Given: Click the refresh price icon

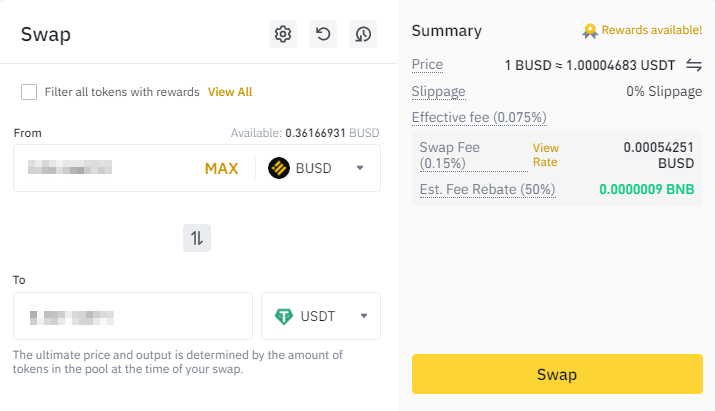Looking at the screenshot, I should (x=323, y=34).
